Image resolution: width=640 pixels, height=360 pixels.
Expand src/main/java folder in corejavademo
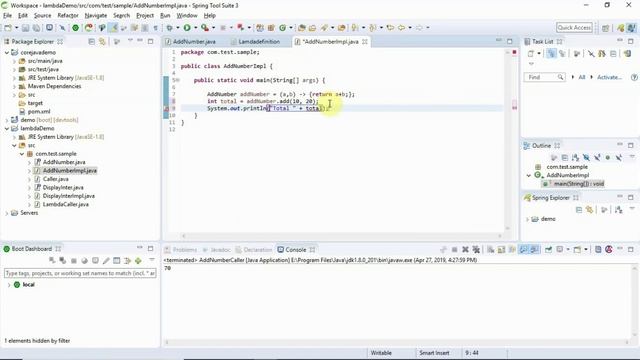point(15,61)
